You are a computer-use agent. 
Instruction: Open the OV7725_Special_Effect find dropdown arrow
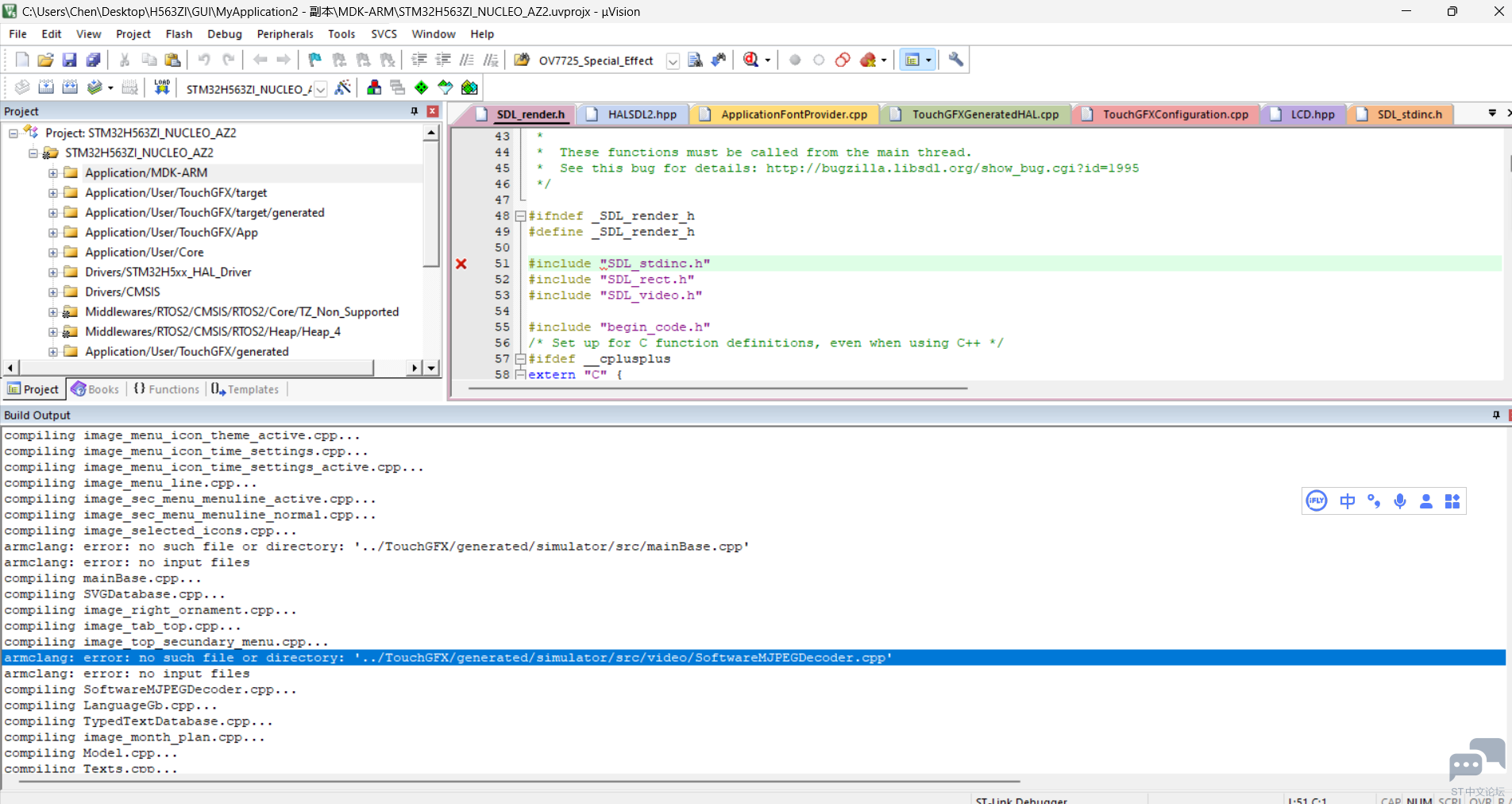point(673,61)
